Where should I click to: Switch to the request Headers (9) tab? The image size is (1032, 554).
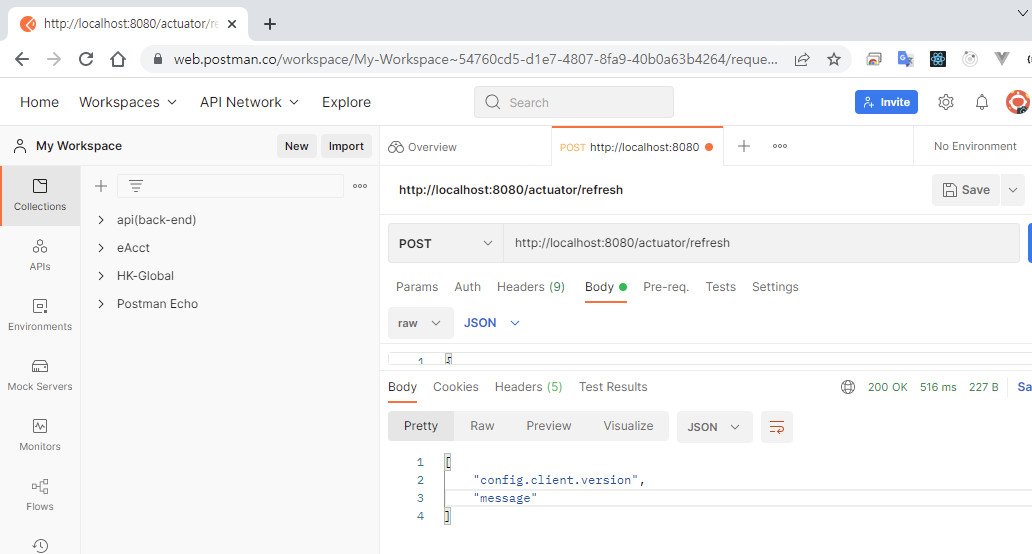pyautogui.click(x=530, y=287)
